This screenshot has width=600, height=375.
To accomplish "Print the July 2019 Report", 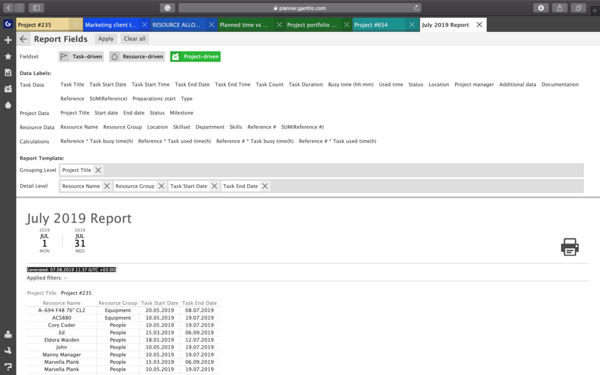I will tap(570, 247).
